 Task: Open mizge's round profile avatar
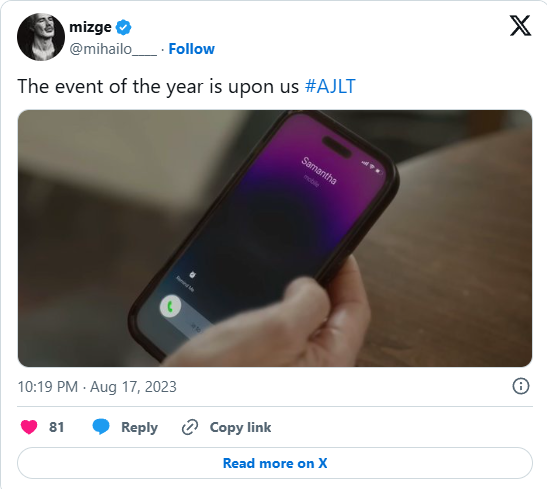click(41, 37)
